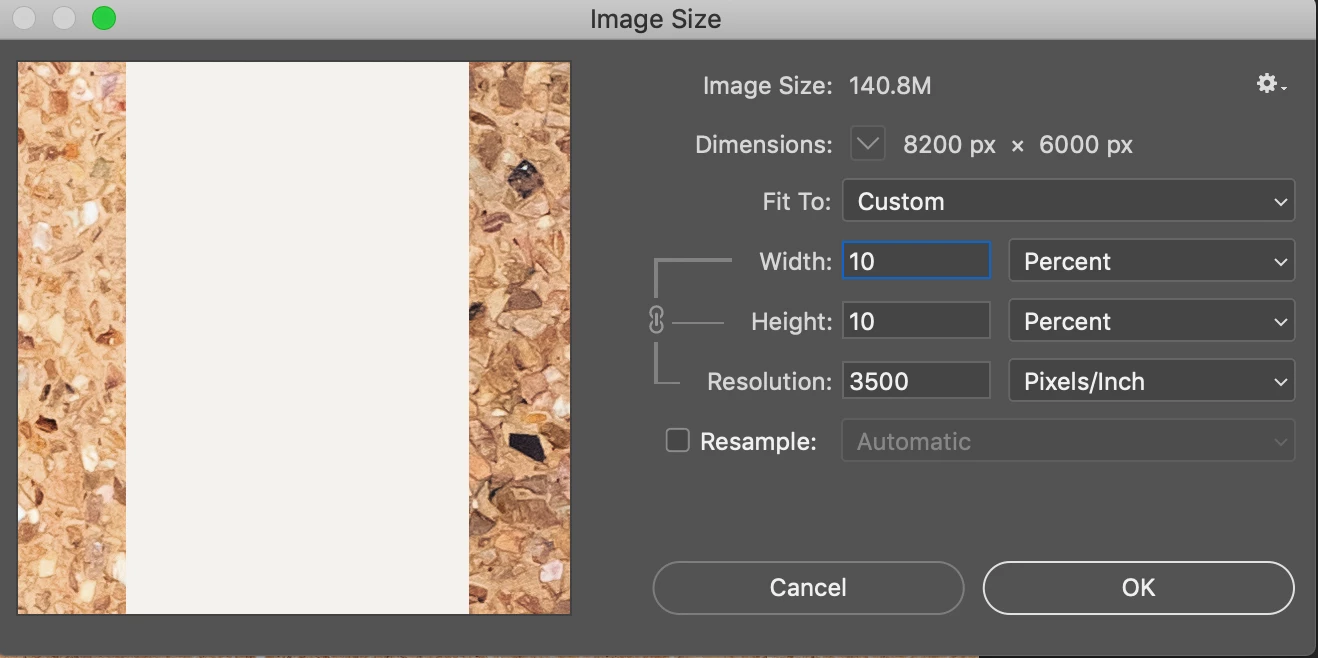The height and width of the screenshot is (658, 1318).
Task: Click the green zoom window button
Action: (x=103, y=18)
